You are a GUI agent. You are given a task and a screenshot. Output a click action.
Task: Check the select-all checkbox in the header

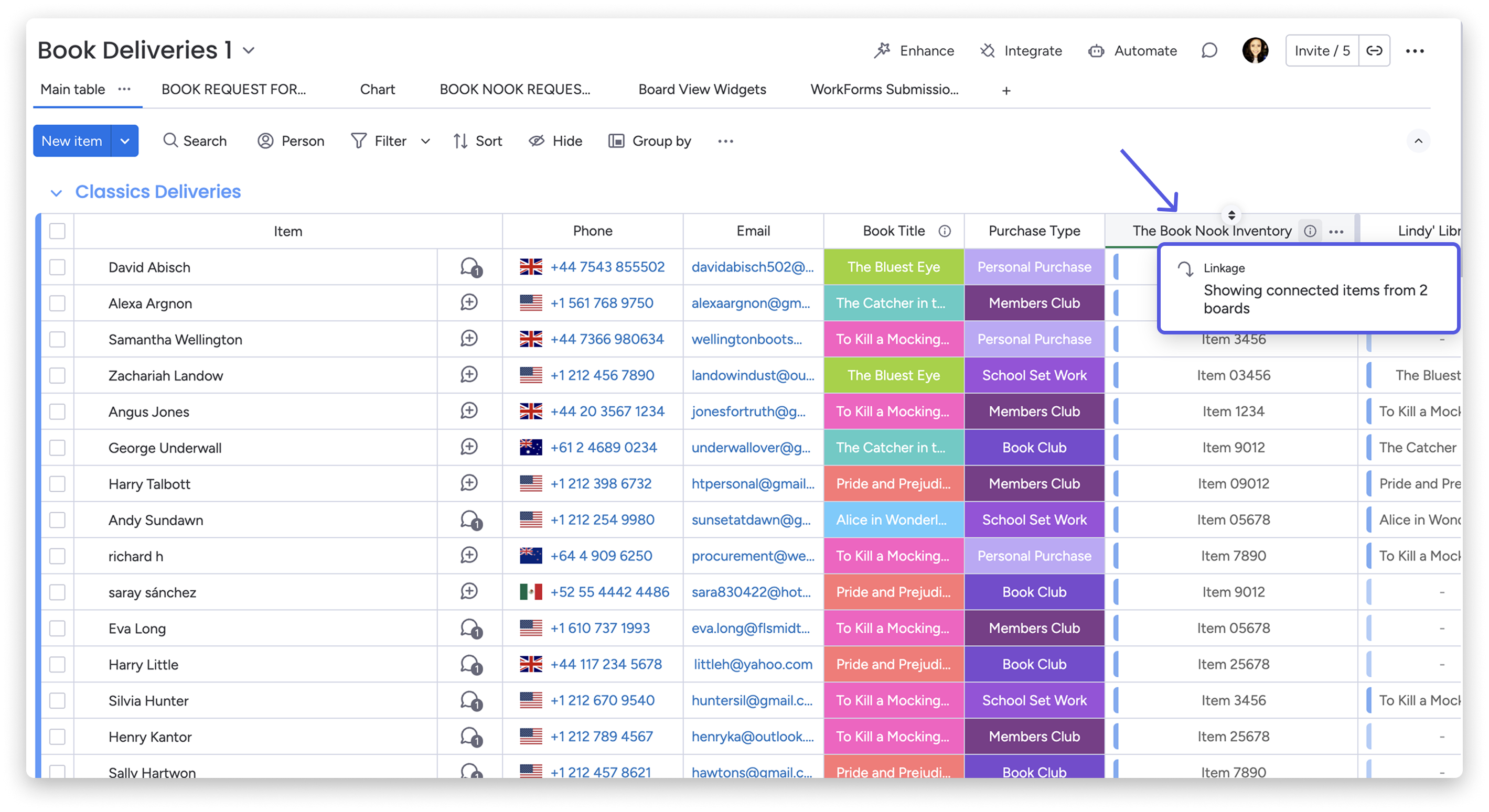(57, 231)
